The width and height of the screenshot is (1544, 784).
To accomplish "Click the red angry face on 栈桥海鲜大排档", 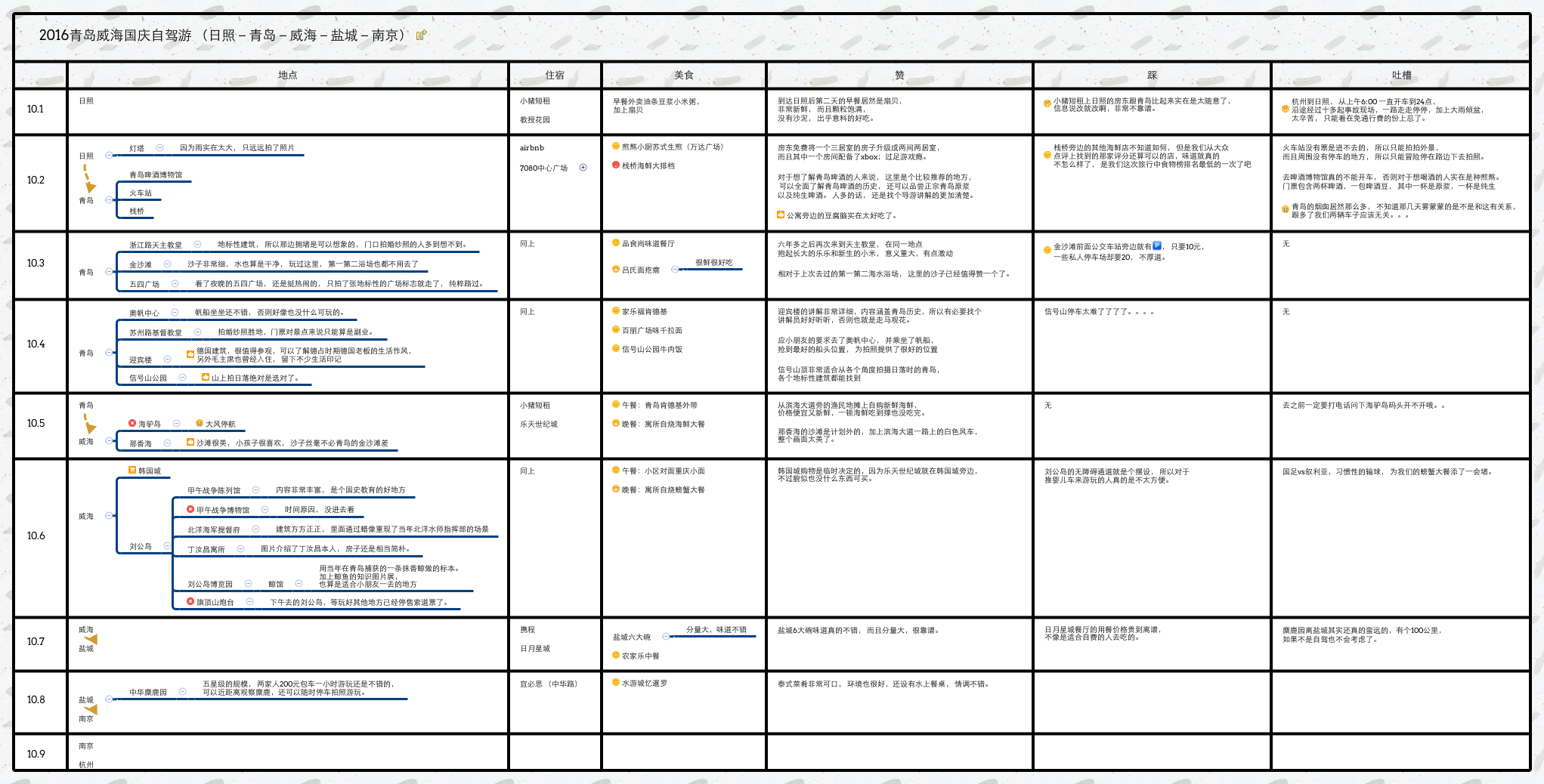I will click(x=616, y=165).
